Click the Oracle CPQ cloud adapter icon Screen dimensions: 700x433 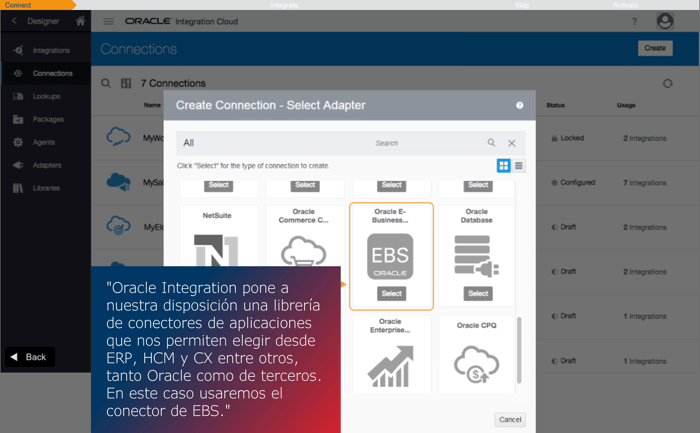pos(476,365)
